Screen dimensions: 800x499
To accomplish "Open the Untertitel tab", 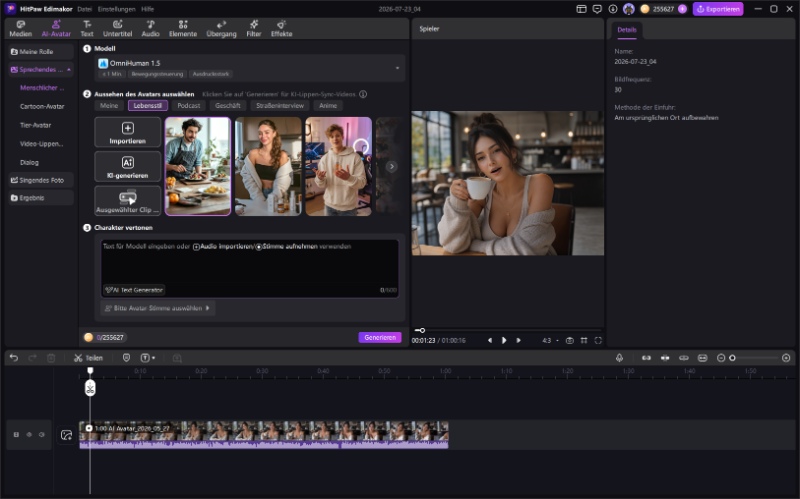I will pos(117,29).
